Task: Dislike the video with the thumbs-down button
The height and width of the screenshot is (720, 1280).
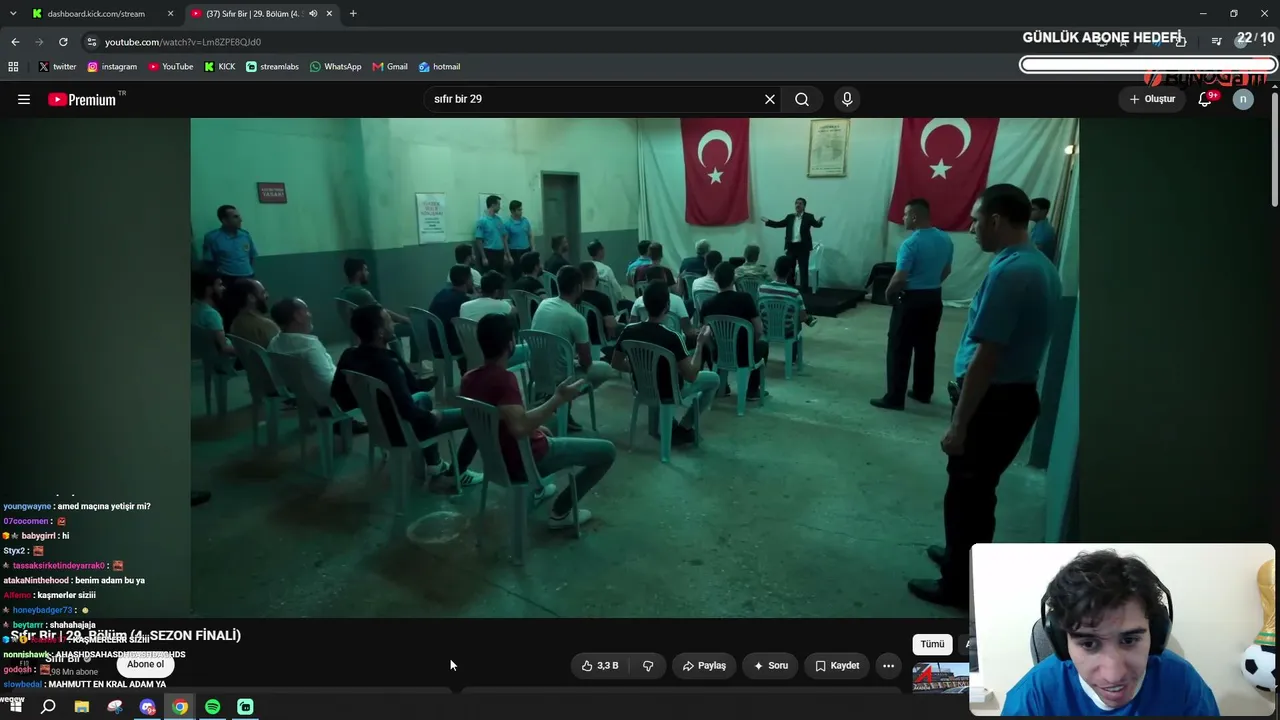Action: tap(648, 665)
